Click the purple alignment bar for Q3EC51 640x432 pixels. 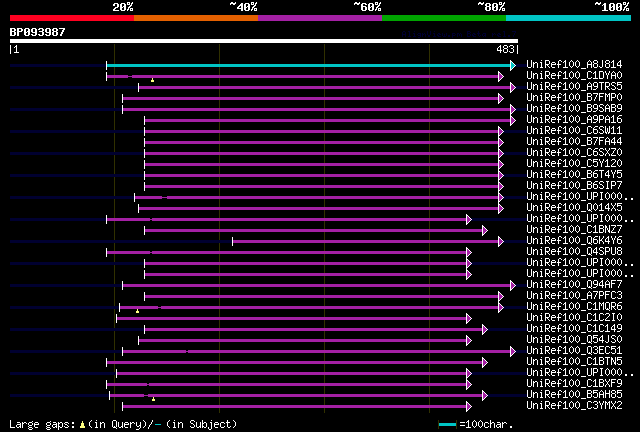pyautogui.click(x=317, y=351)
